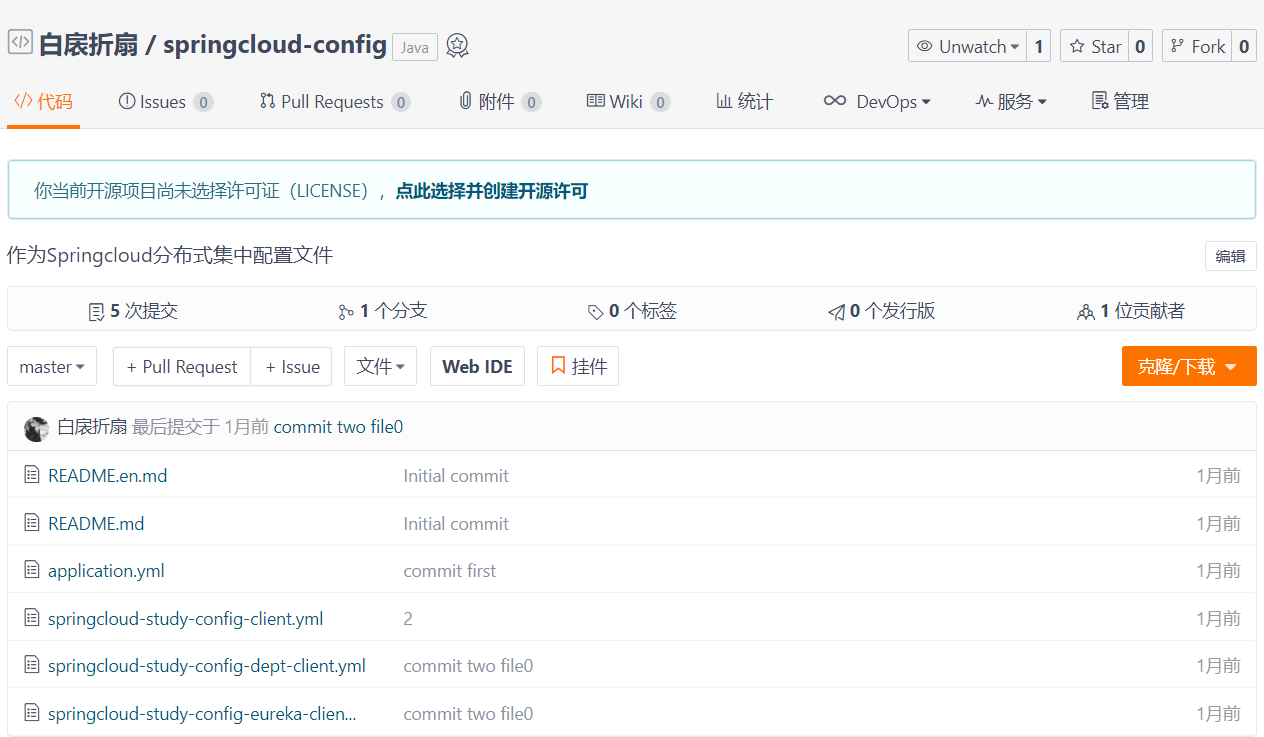Screen dimensions: 1264x737
Task: Click the tag icon next to 0 个标签
Action: click(595, 312)
